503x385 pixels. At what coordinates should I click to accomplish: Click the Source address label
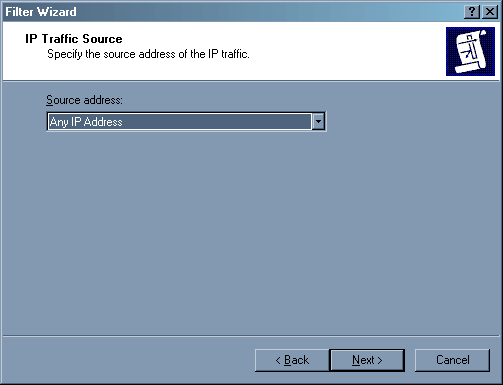coord(84,100)
